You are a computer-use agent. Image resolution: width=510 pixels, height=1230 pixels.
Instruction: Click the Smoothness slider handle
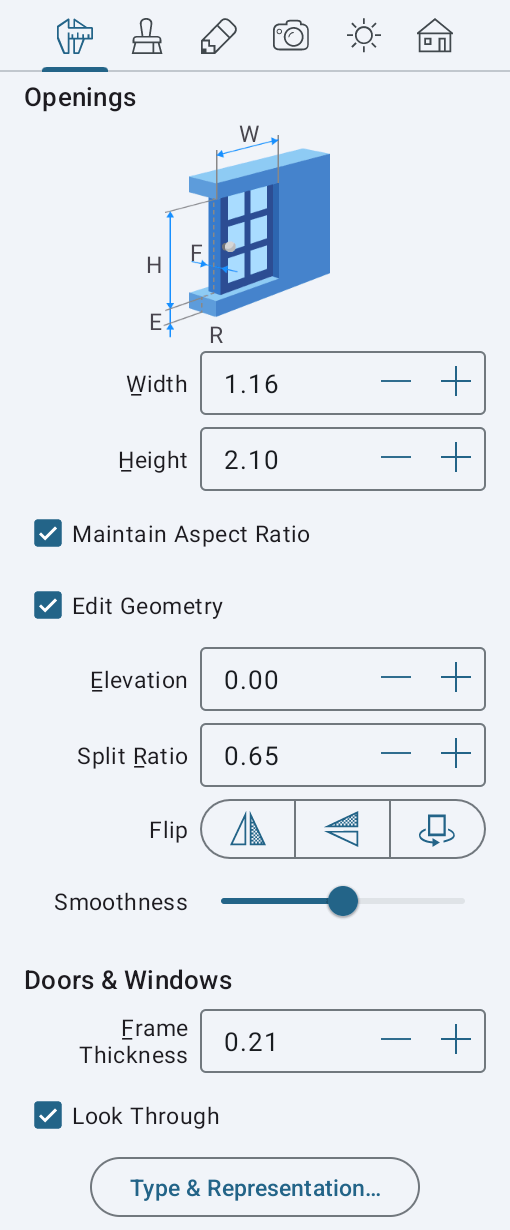pyautogui.click(x=343, y=901)
